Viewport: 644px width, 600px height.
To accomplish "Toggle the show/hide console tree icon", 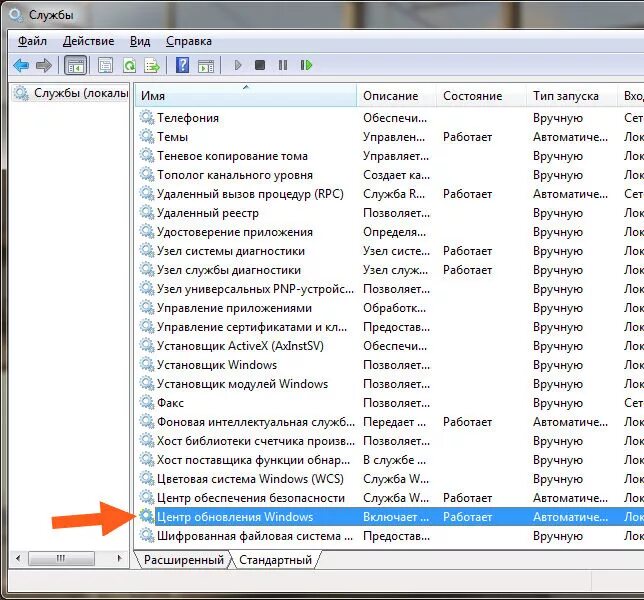I will pos(76,65).
